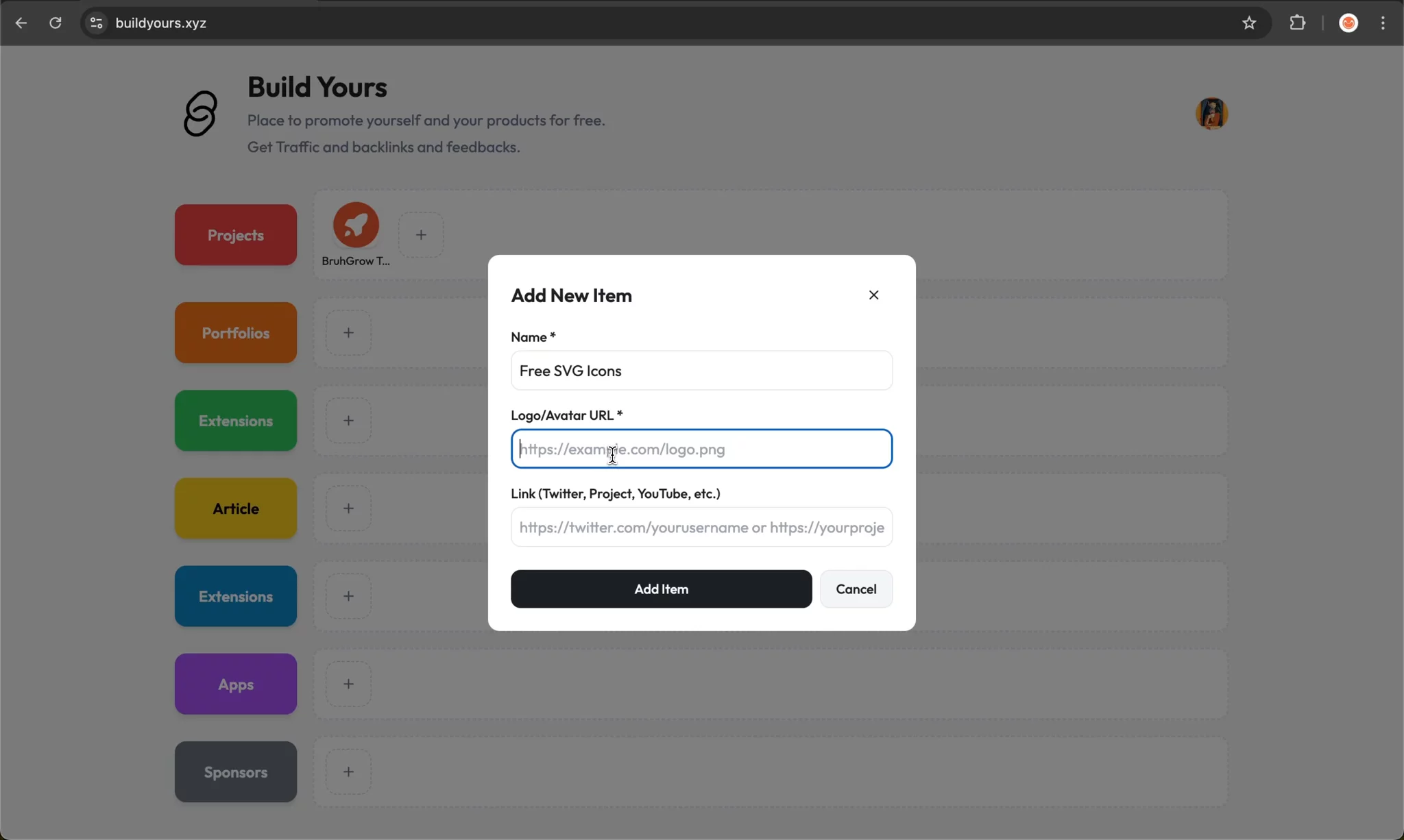
Task: Bookmark this page with star icon
Action: pos(1249,23)
